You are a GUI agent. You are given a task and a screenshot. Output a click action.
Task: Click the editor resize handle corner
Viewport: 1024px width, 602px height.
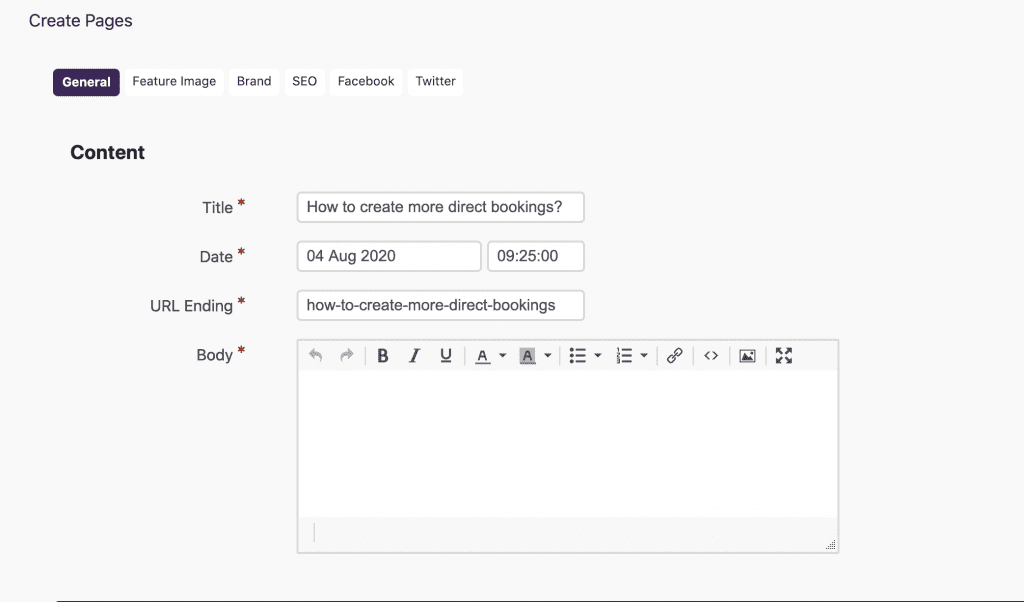pyautogui.click(x=831, y=545)
